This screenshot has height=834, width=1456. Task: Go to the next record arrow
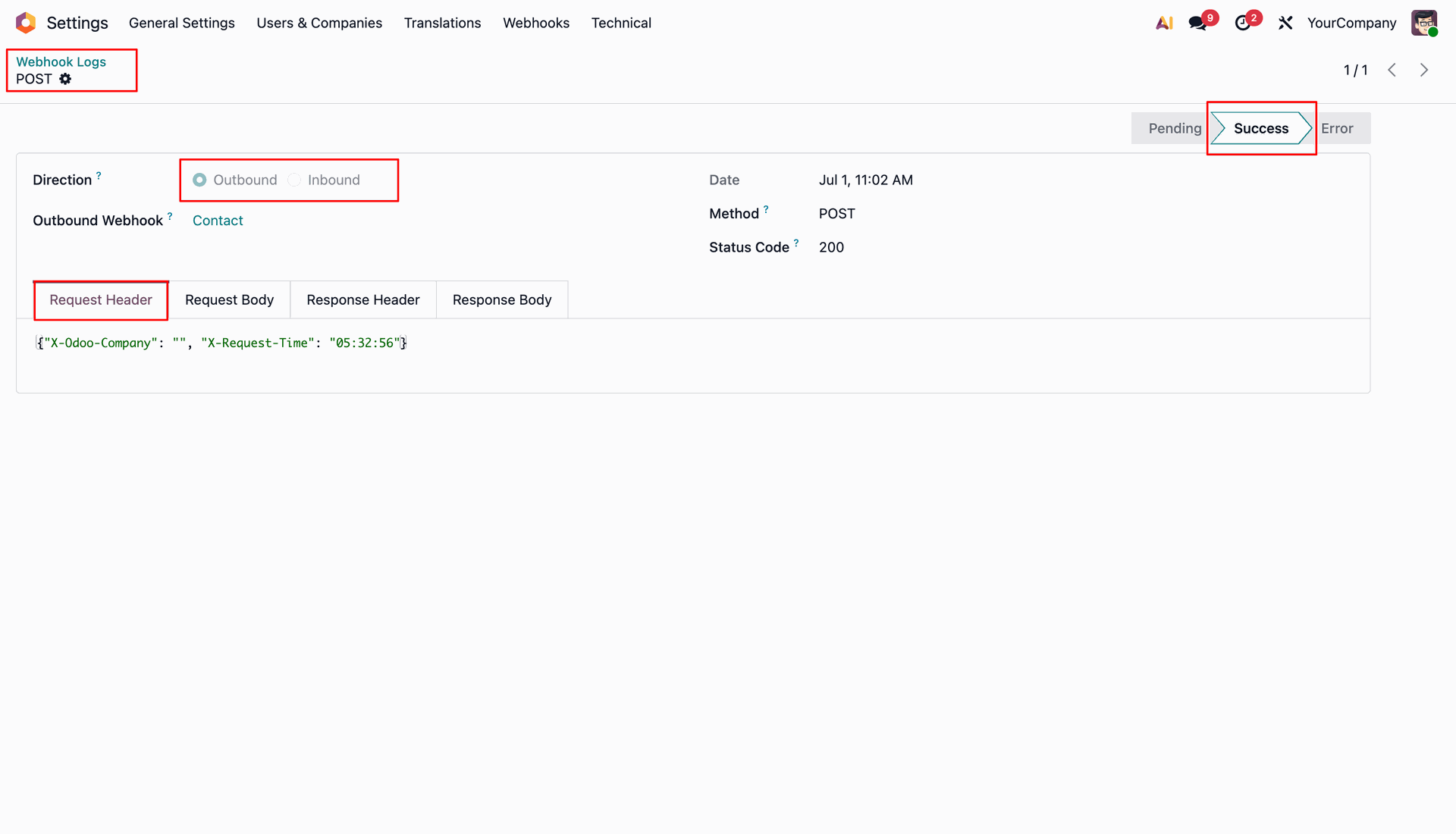(x=1424, y=70)
